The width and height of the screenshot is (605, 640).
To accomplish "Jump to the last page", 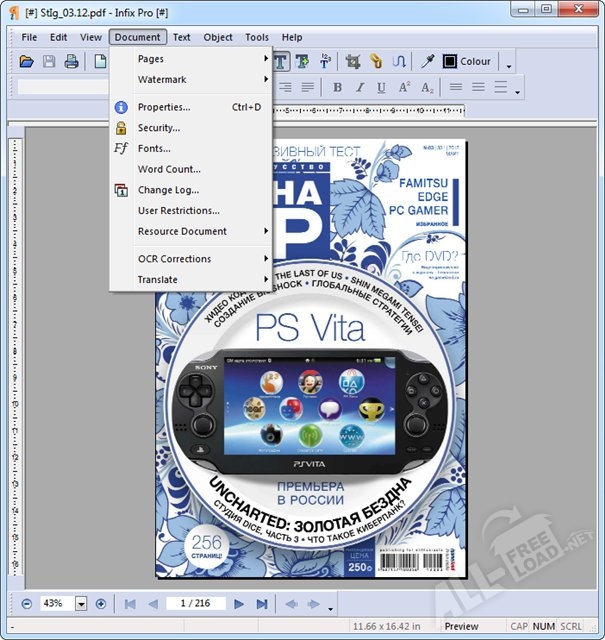I will (262, 604).
